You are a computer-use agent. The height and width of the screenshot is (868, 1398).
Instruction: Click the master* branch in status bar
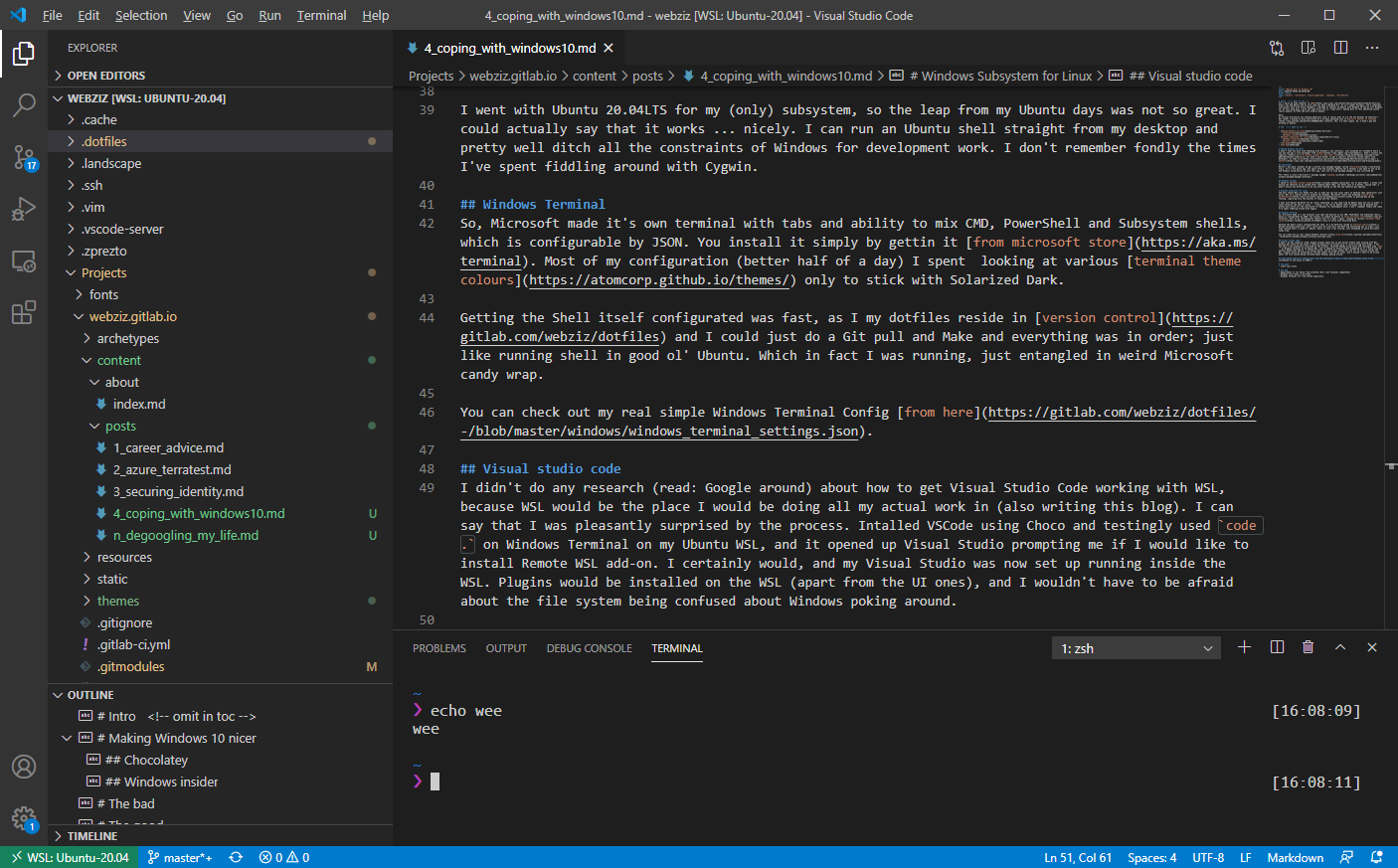coord(179,857)
